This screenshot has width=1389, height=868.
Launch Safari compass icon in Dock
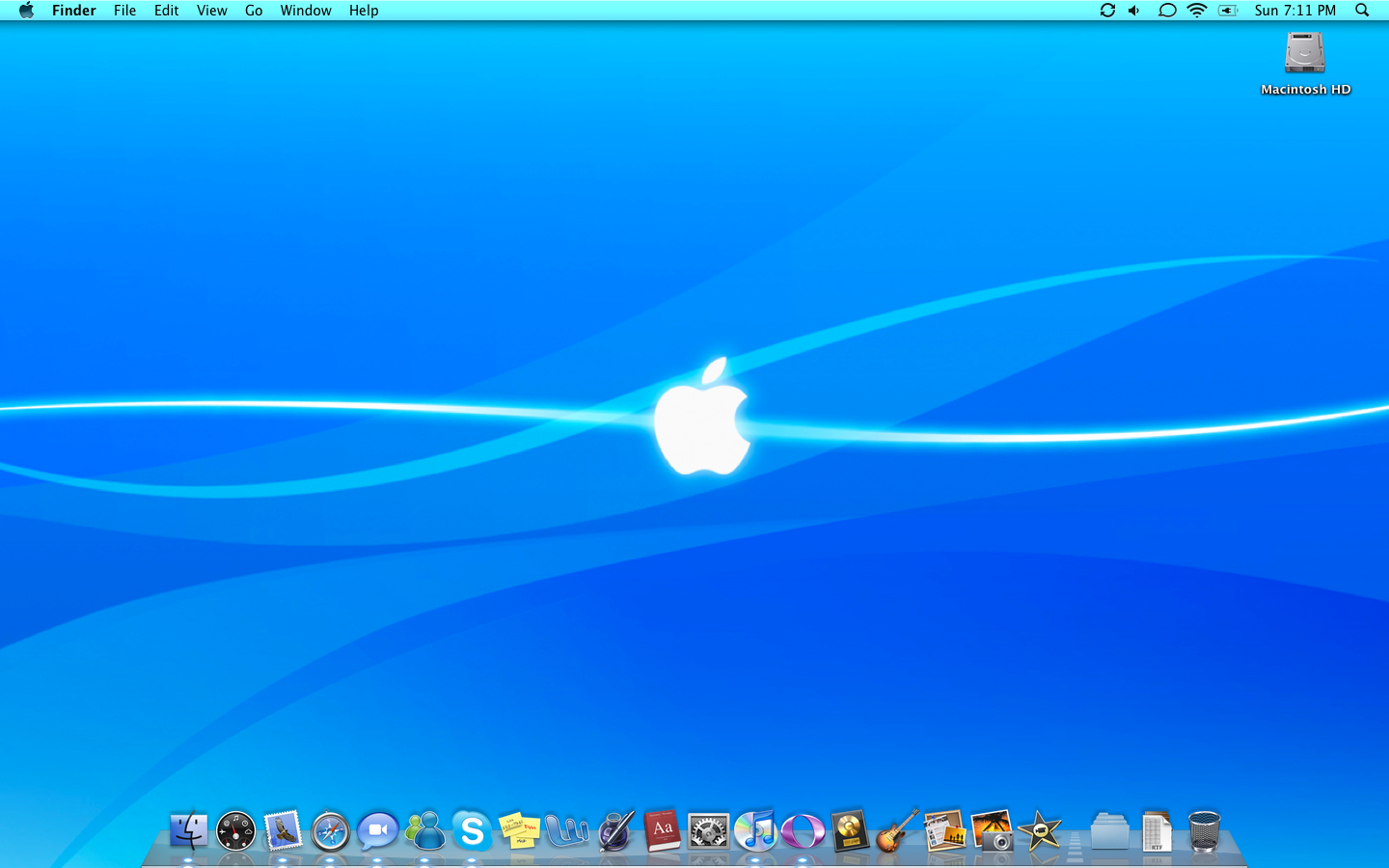pyautogui.click(x=330, y=830)
